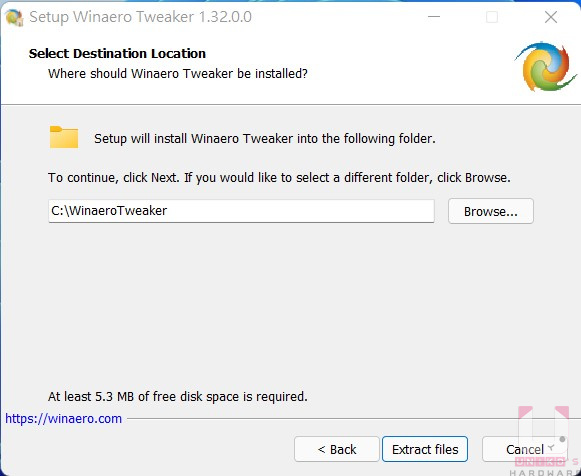Image resolution: width=581 pixels, height=476 pixels.
Task: Close the setup window
Action: pos(551,17)
